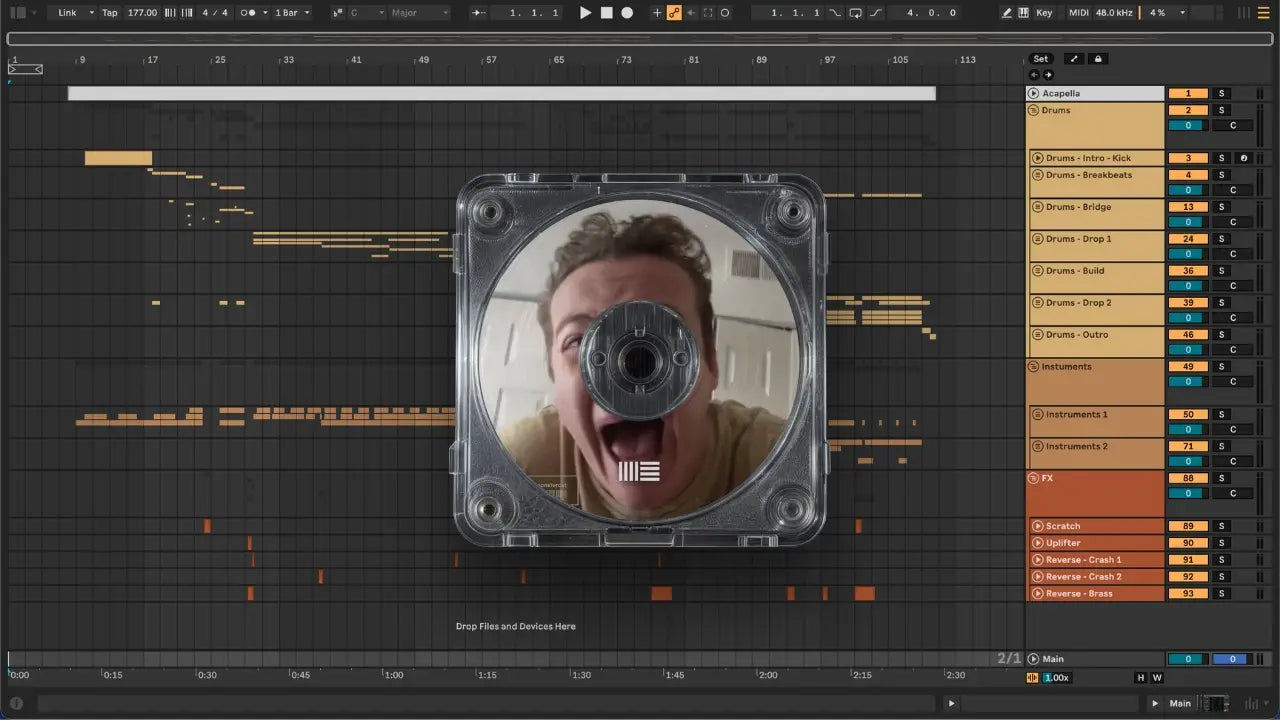Click the Uplifter track play icon
The height and width of the screenshot is (720, 1280).
[1038, 543]
